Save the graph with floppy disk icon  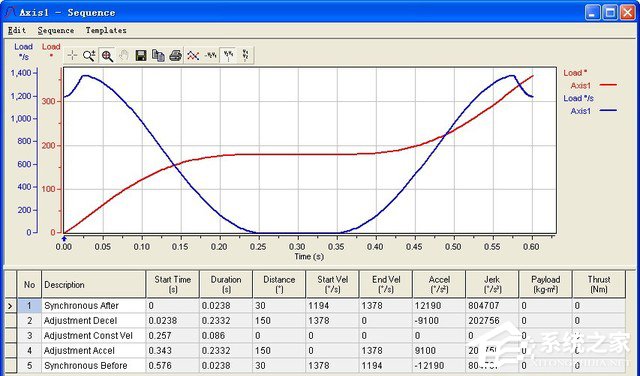(141, 56)
